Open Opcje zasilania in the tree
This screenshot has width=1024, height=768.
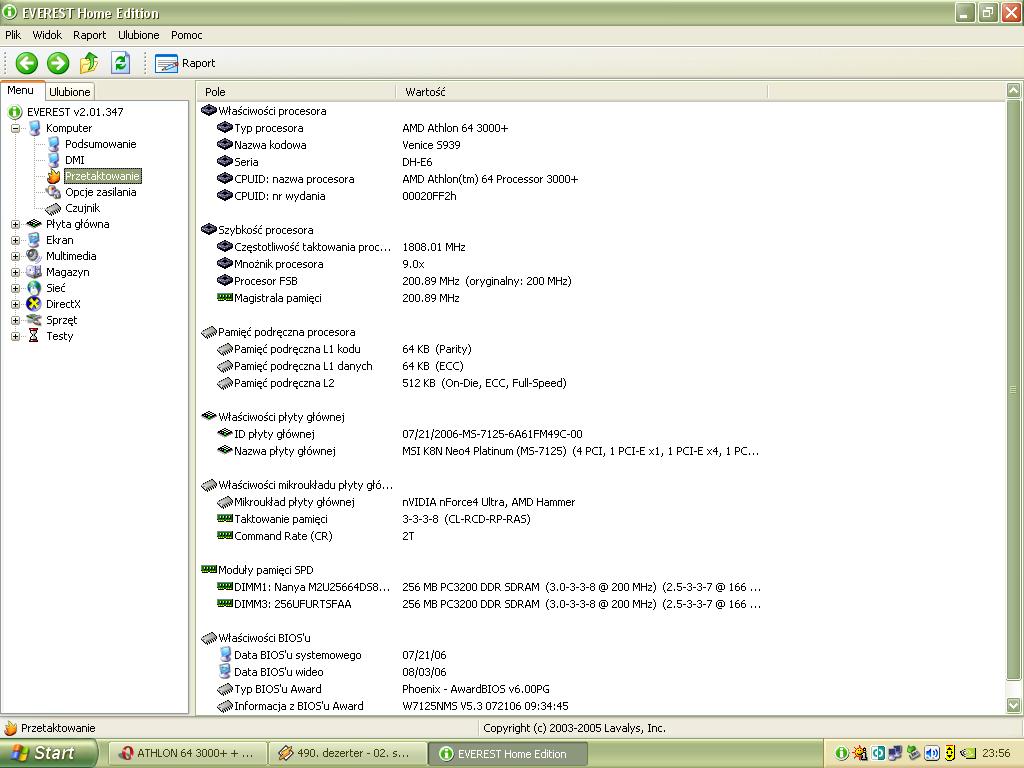101,193
